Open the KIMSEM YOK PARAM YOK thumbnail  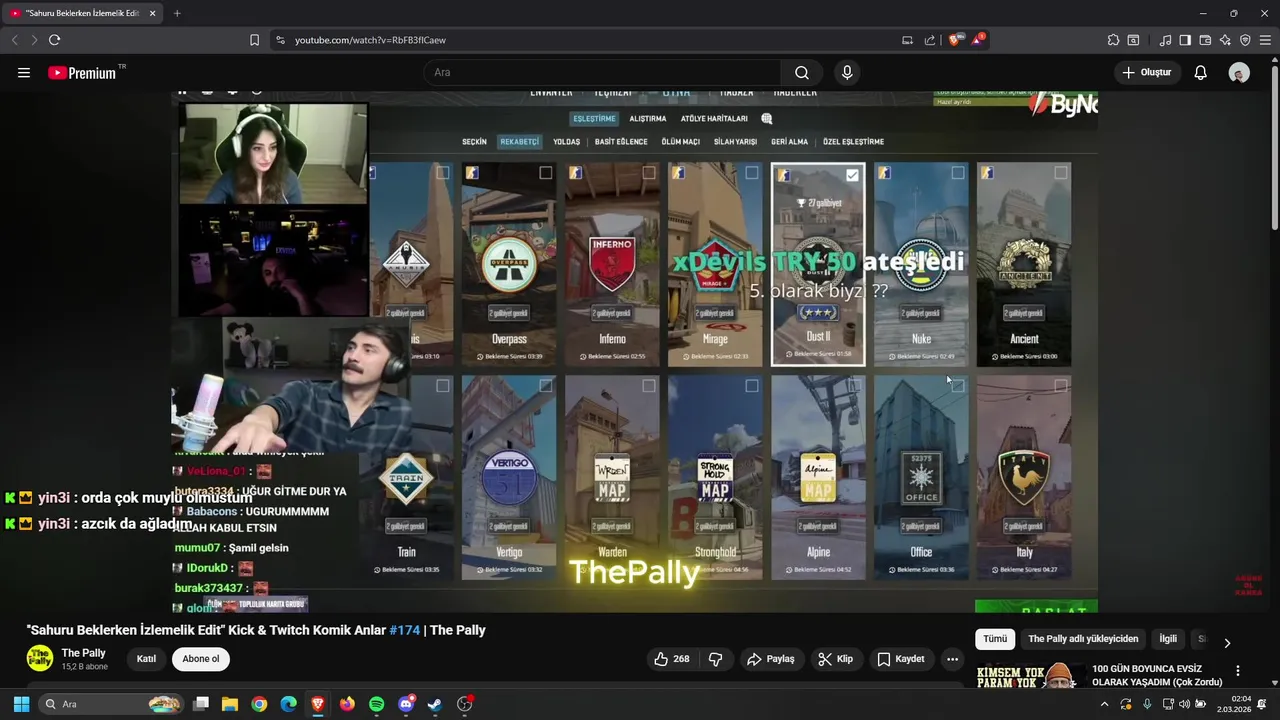(1030, 675)
